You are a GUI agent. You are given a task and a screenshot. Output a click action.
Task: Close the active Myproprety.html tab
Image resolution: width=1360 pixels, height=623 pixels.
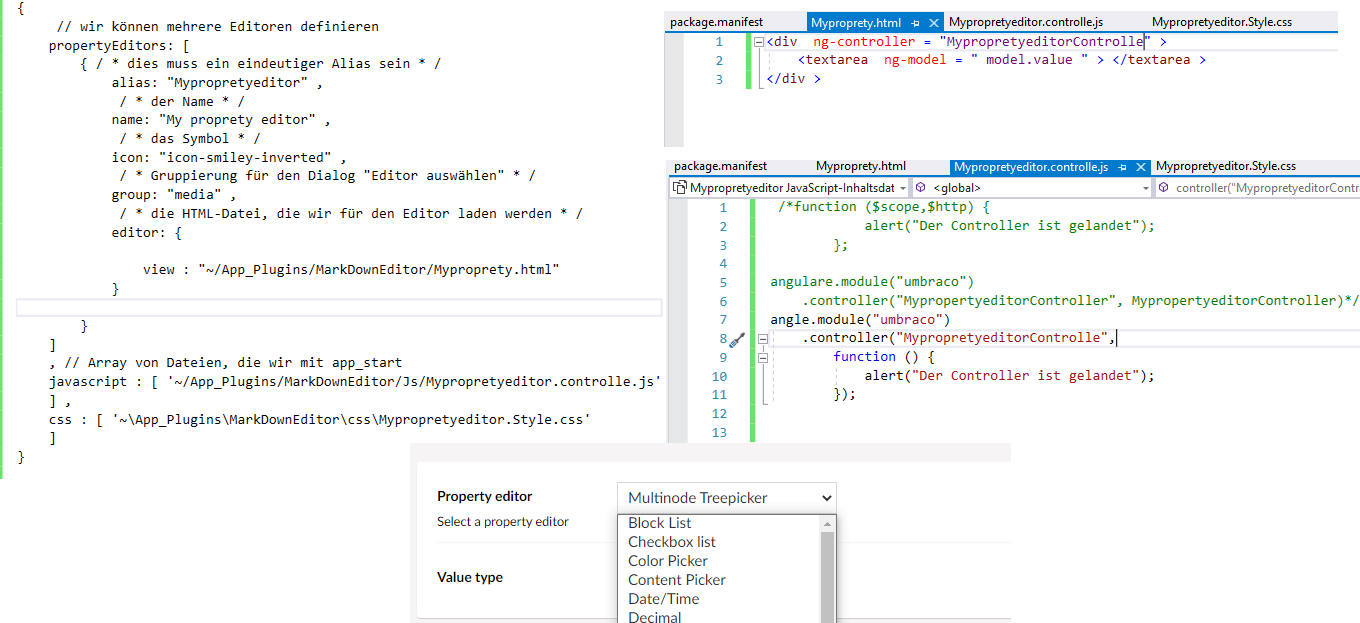point(934,22)
